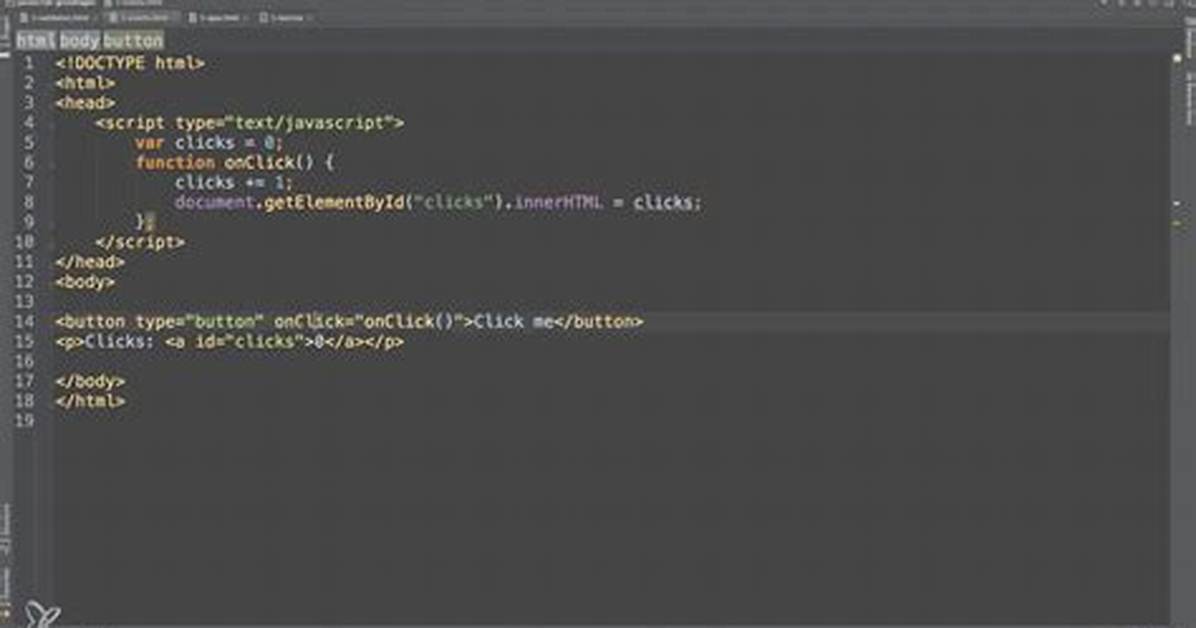Select the 'html' breadcrumb
Screen dimensions: 1196x628
tap(36, 40)
